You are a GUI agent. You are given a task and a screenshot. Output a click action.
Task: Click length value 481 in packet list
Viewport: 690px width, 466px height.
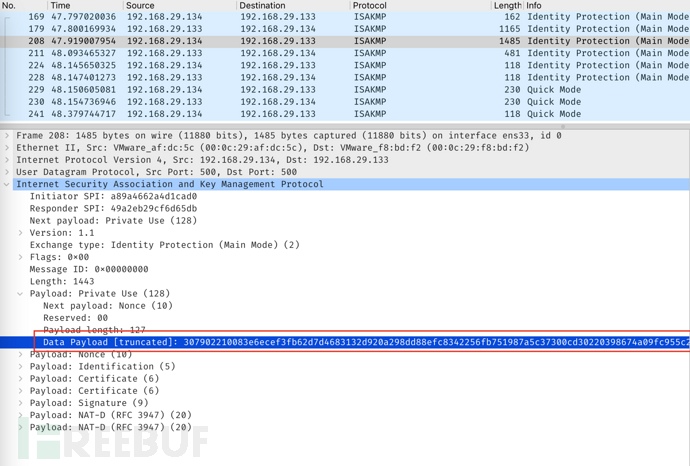512,53
